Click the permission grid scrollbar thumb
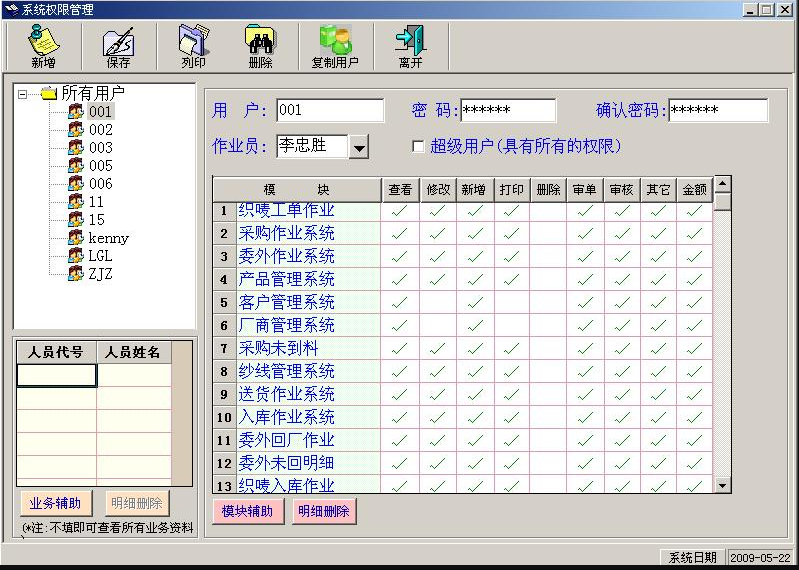Image resolution: width=799 pixels, height=570 pixels. pyautogui.click(x=723, y=202)
